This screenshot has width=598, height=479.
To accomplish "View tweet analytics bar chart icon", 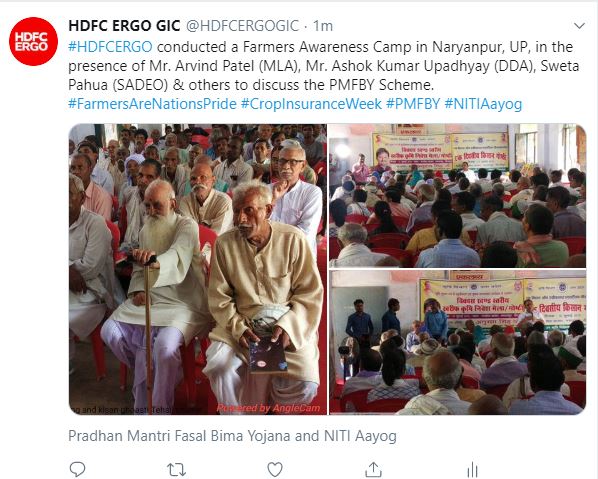I will click(x=472, y=470).
